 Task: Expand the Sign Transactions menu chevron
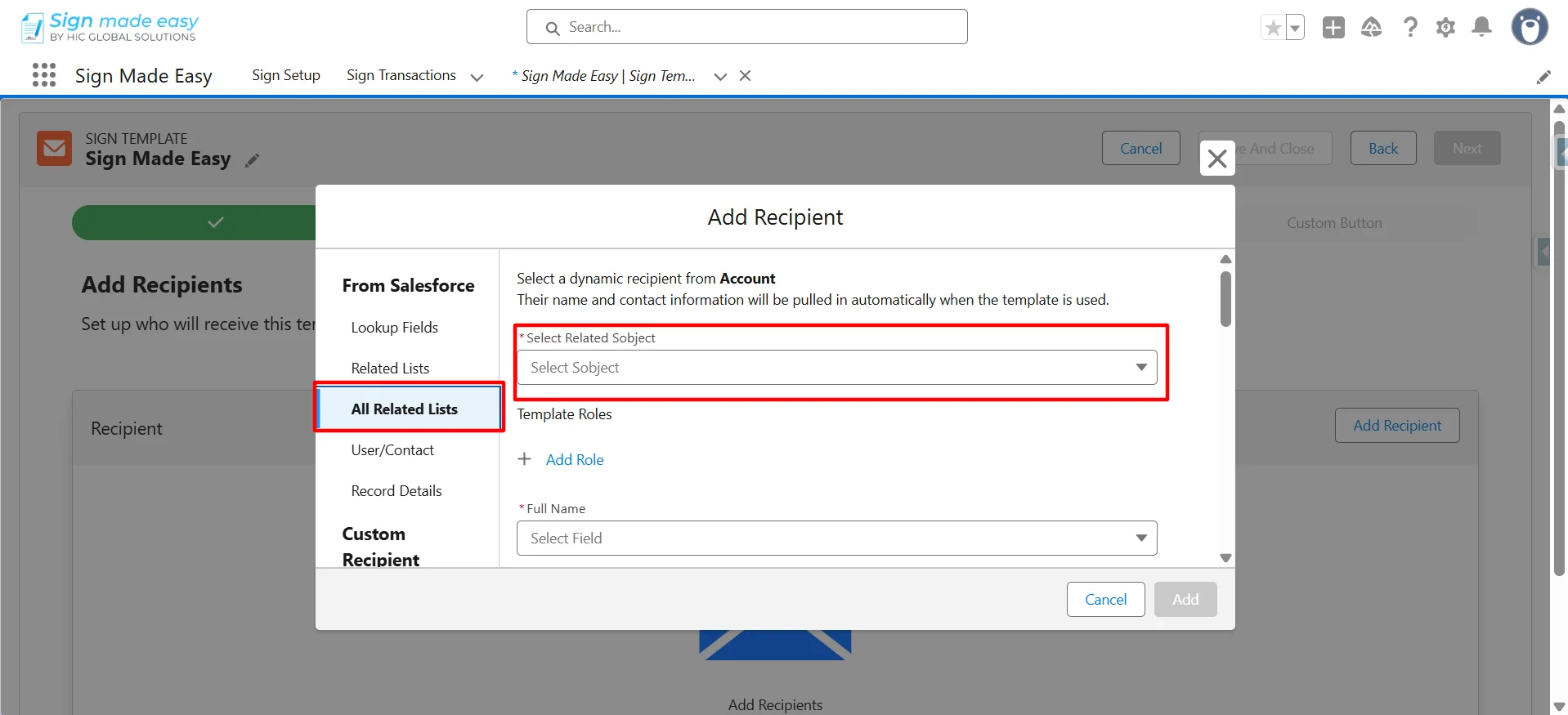[x=477, y=77]
